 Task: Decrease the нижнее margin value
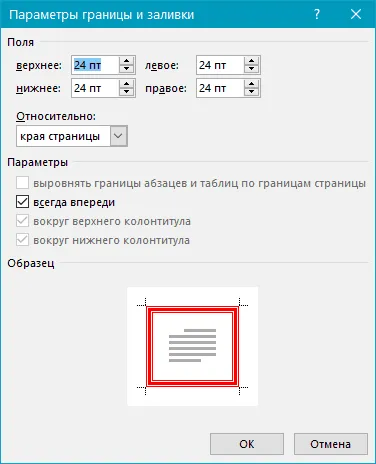click(x=126, y=92)
